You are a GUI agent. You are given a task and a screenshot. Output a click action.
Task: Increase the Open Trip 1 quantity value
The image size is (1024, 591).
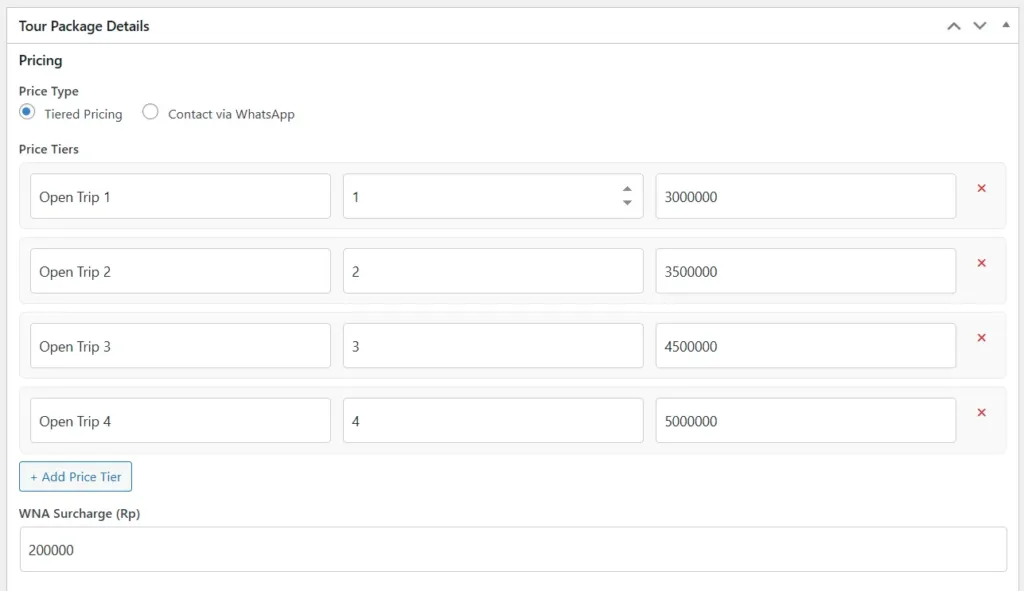(627, 189)
